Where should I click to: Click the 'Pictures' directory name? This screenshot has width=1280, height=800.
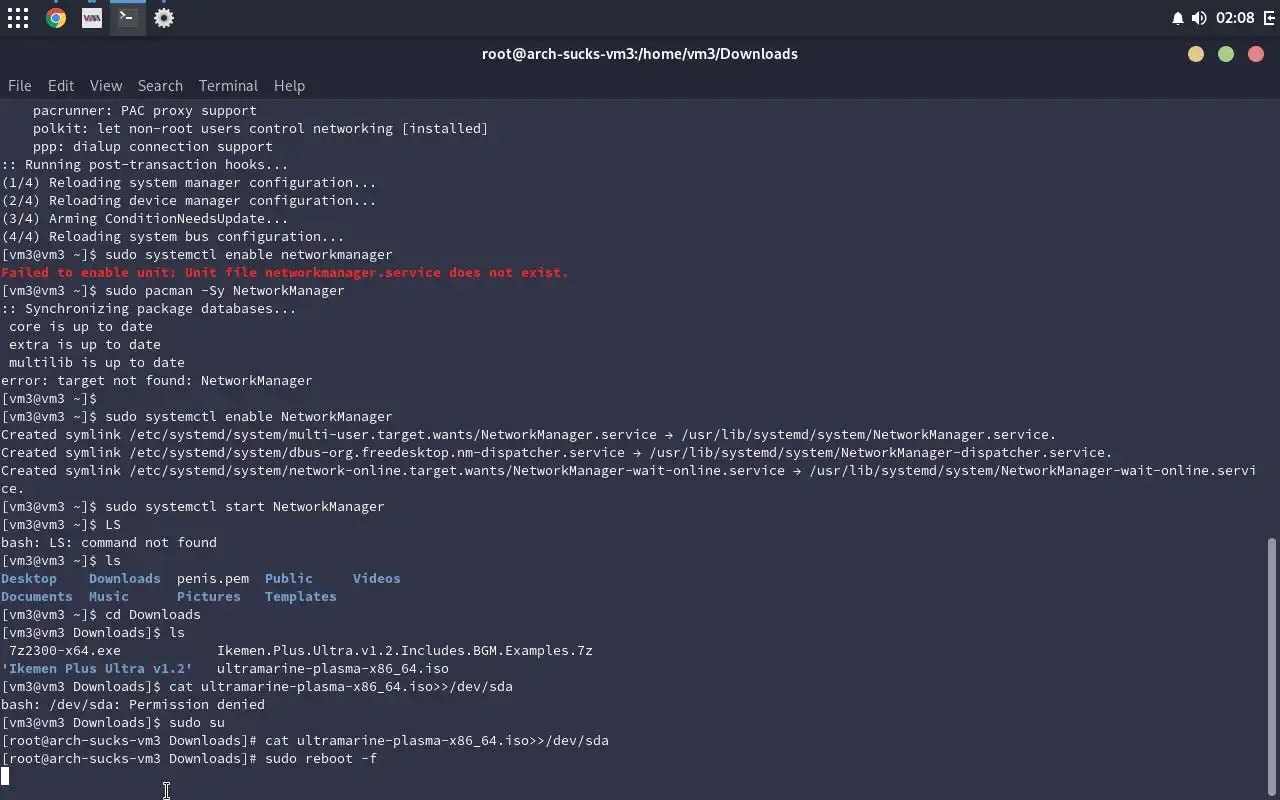coord(209,596)
